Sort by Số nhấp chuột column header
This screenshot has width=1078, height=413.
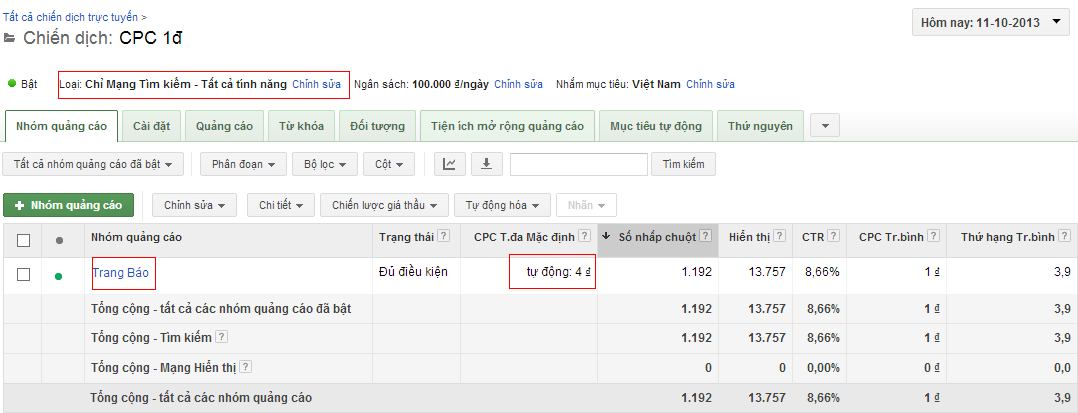(658, 240)
